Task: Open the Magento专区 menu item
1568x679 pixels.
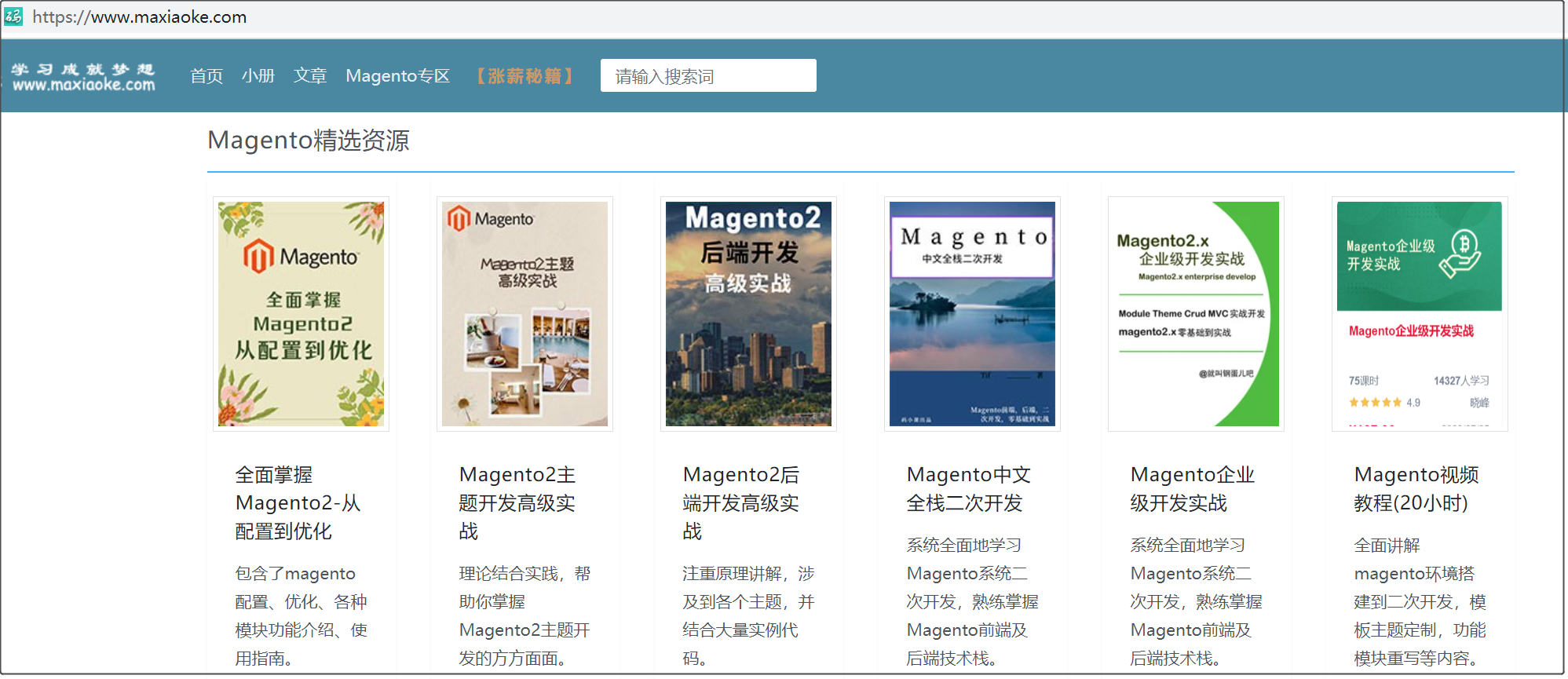Action: click(x=398, y=76)
